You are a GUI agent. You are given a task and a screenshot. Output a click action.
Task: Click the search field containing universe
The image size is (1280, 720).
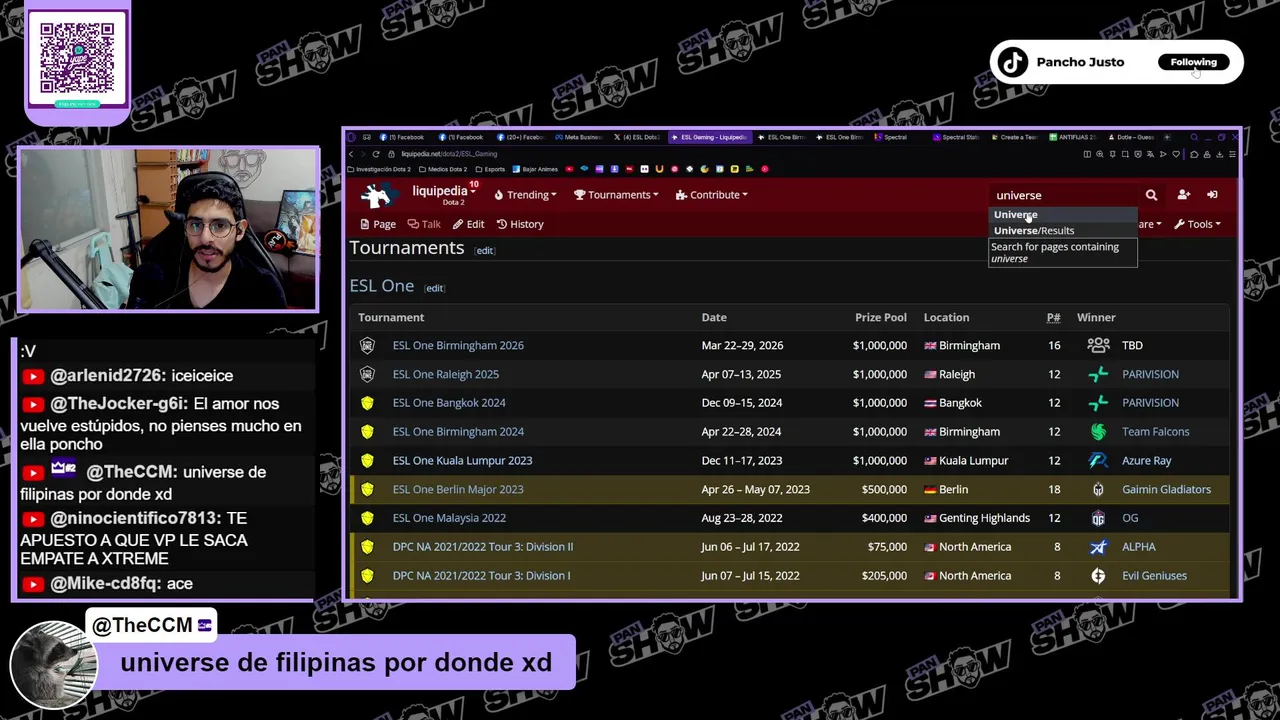tap(1065, 195)
